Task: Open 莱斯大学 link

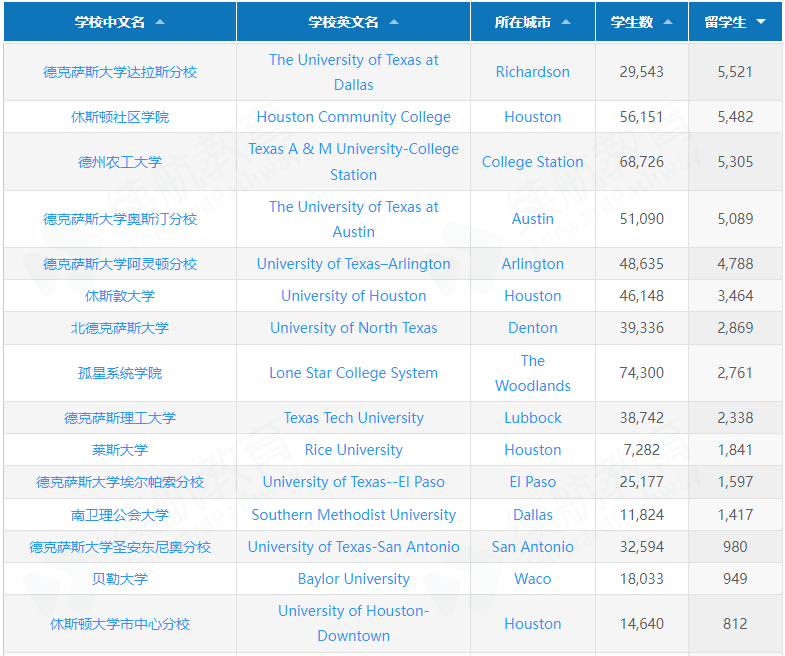Action: click(x=120, y=451)
